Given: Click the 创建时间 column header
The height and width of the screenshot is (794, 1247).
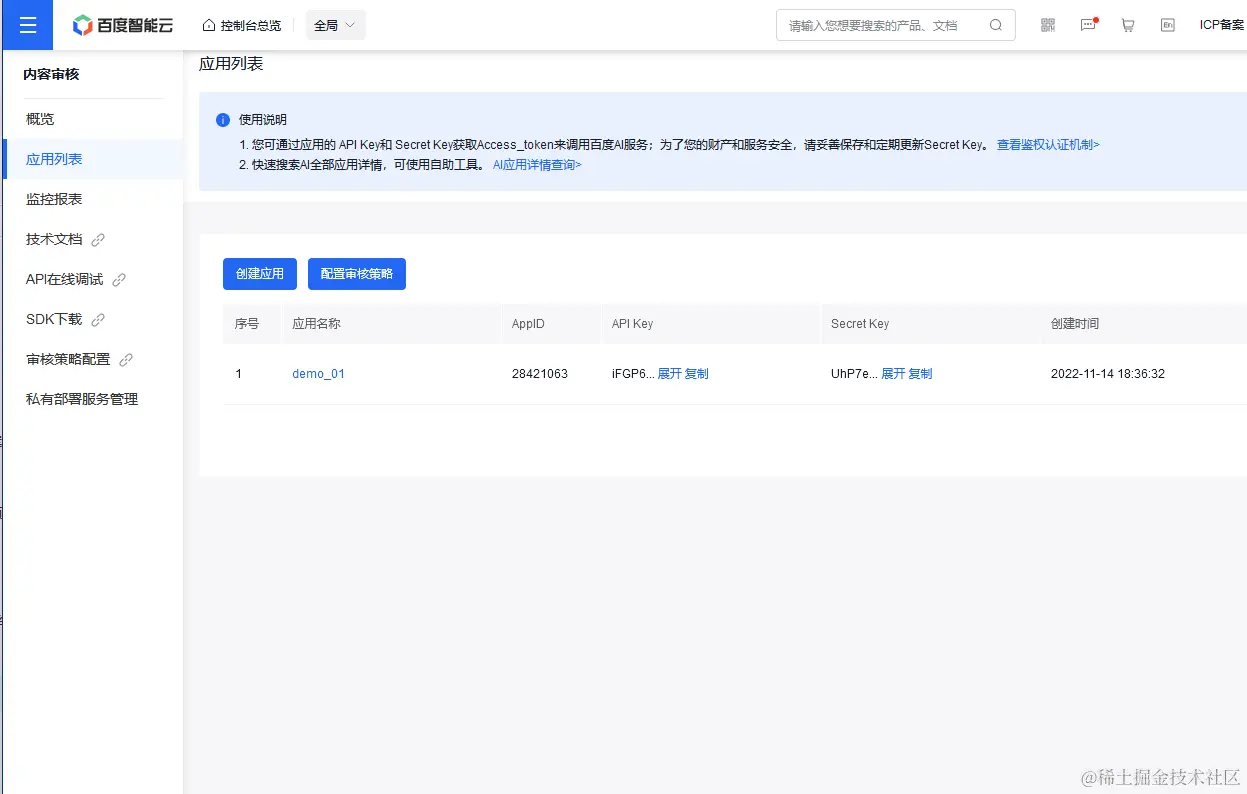Looking at the screenshot, I should (1075, 324).
